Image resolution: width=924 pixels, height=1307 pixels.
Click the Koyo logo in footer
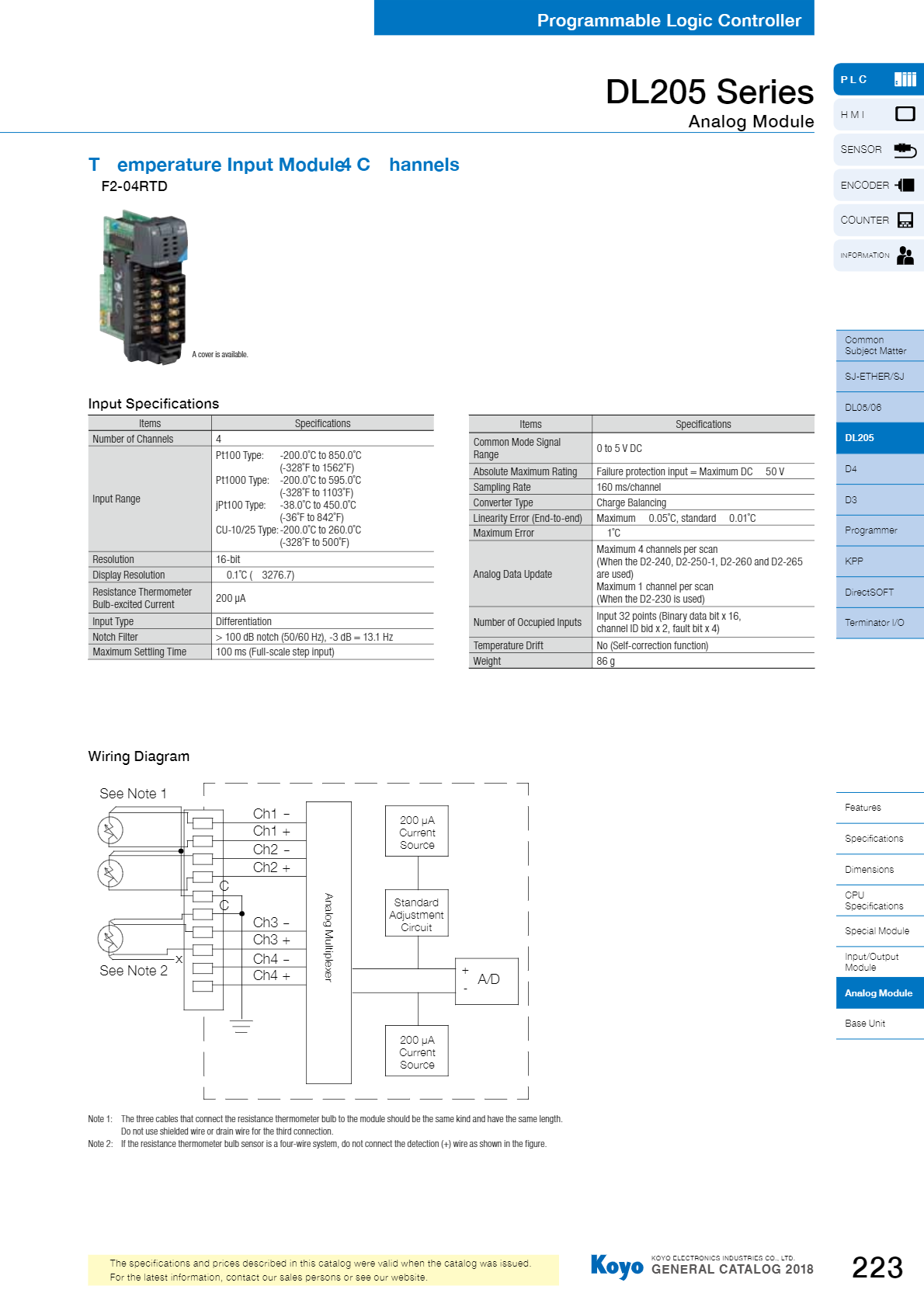tap(617, 1267)
